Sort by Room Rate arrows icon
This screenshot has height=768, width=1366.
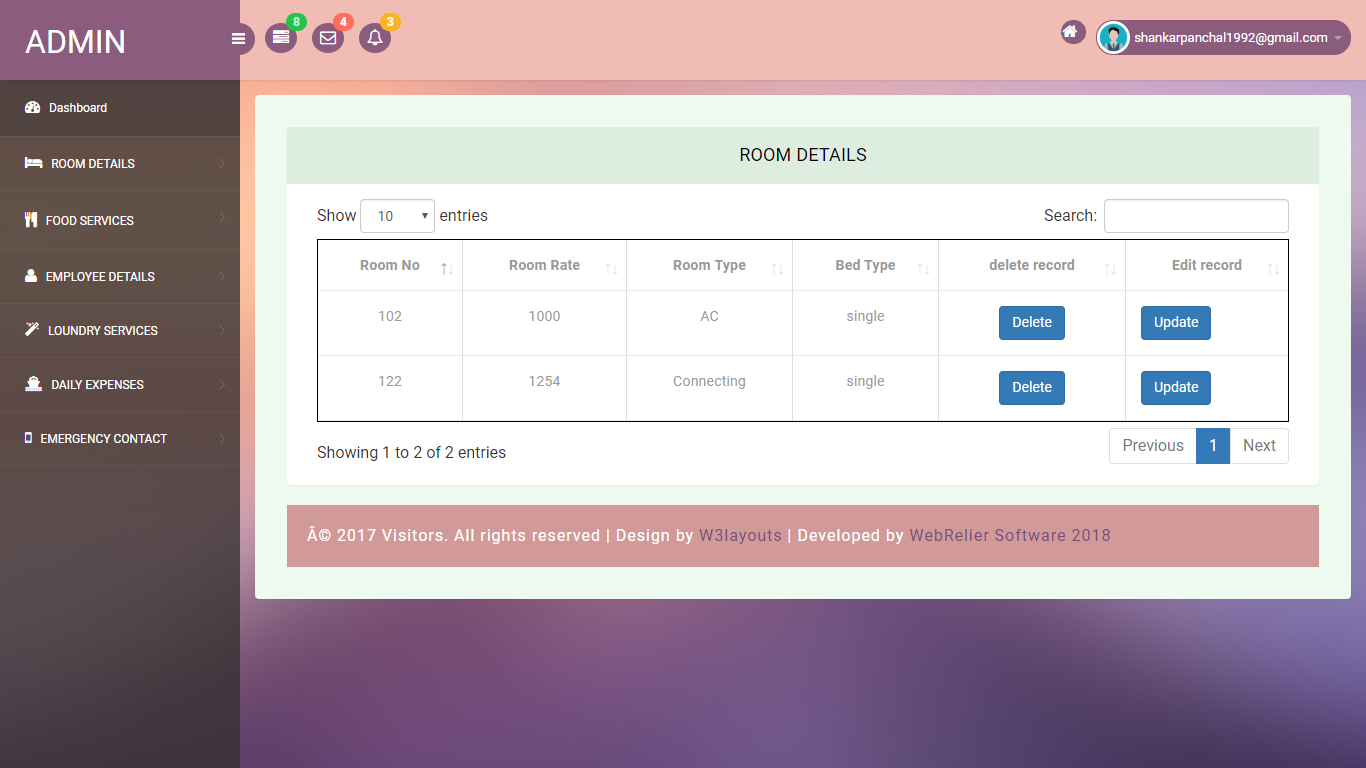611,269
